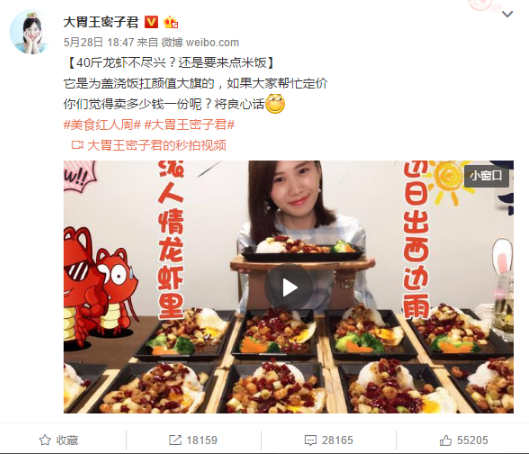
Task: Open the #大胃王密子君# hashtag
Action: (189, 125)
